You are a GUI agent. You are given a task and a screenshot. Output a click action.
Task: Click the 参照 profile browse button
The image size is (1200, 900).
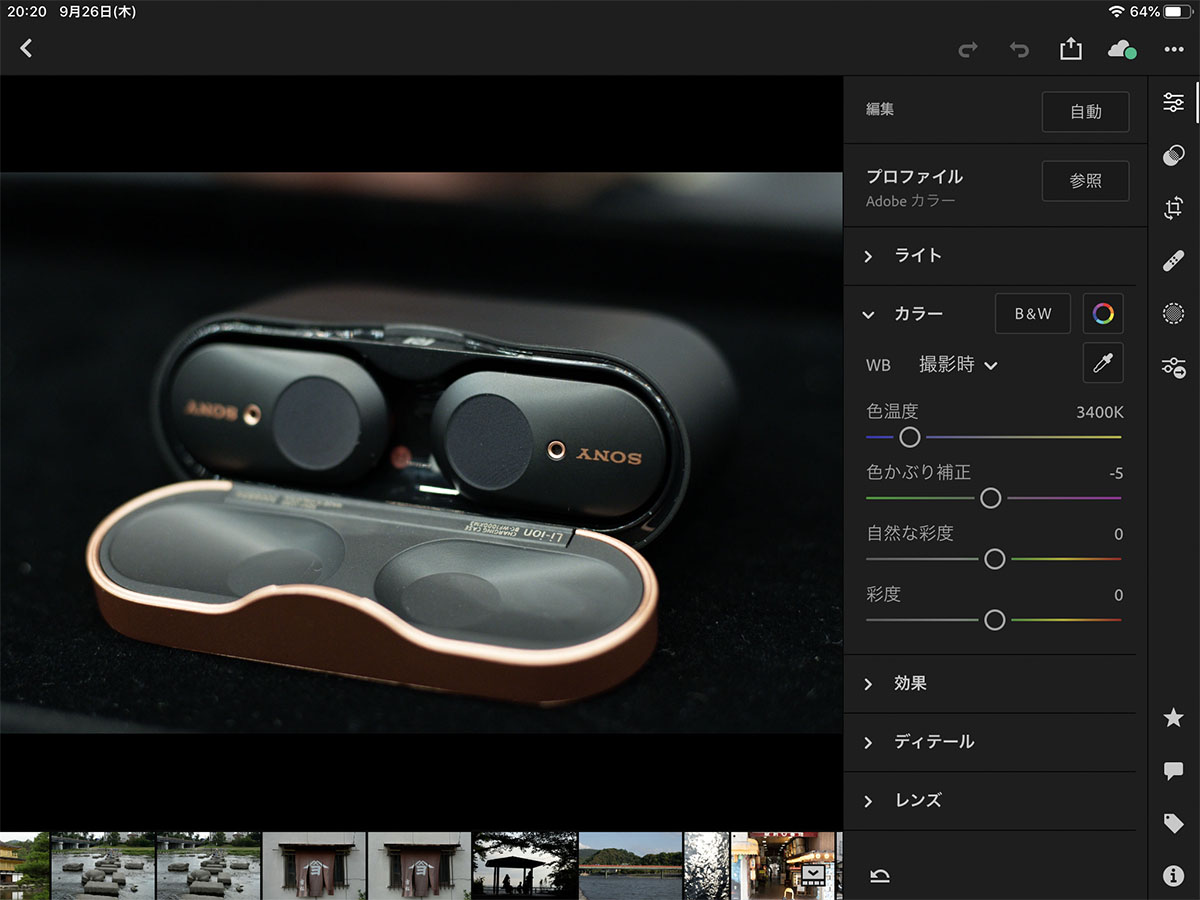tap(1086, 181)
